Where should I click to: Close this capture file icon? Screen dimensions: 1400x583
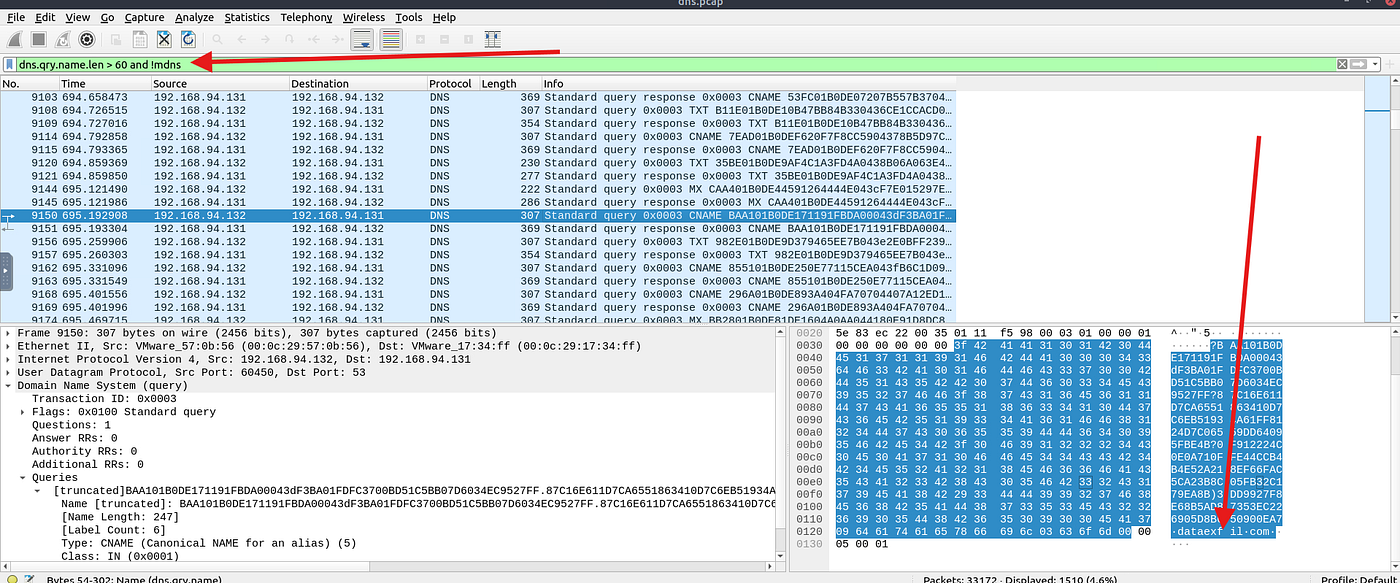tap(165, 39)
